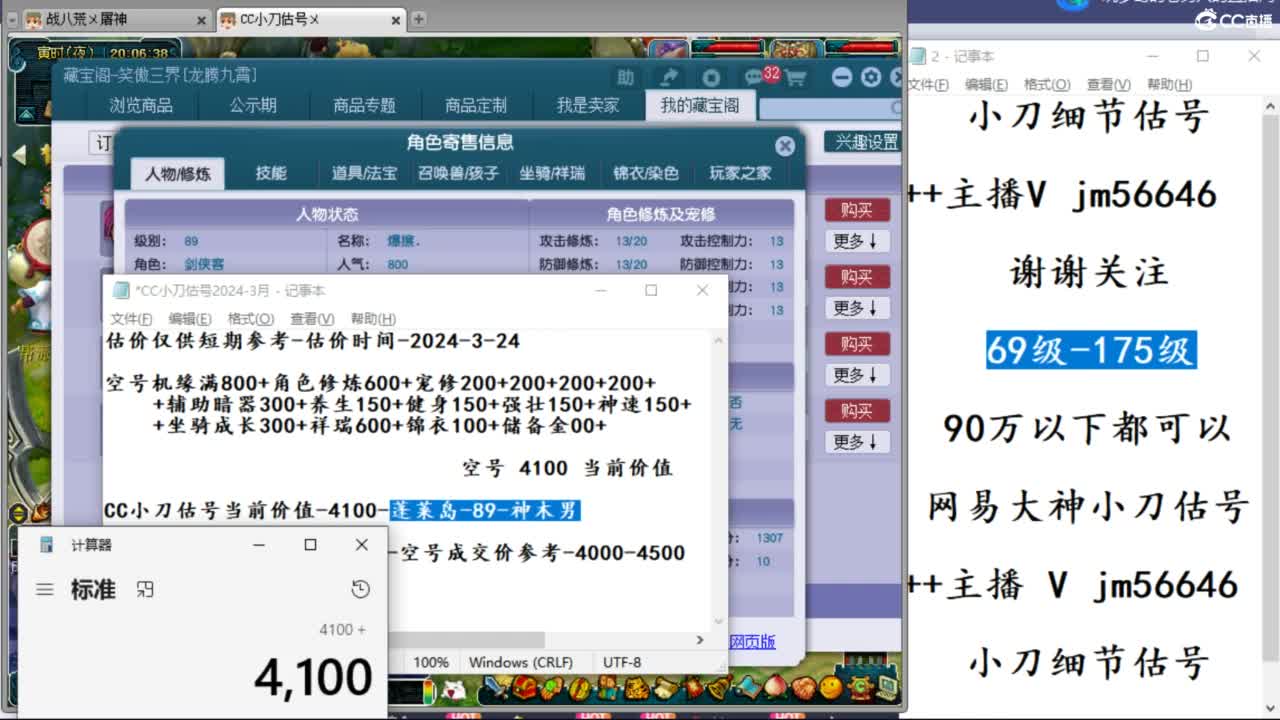Switch to the 召唤兽/孩子 tab

458,173
